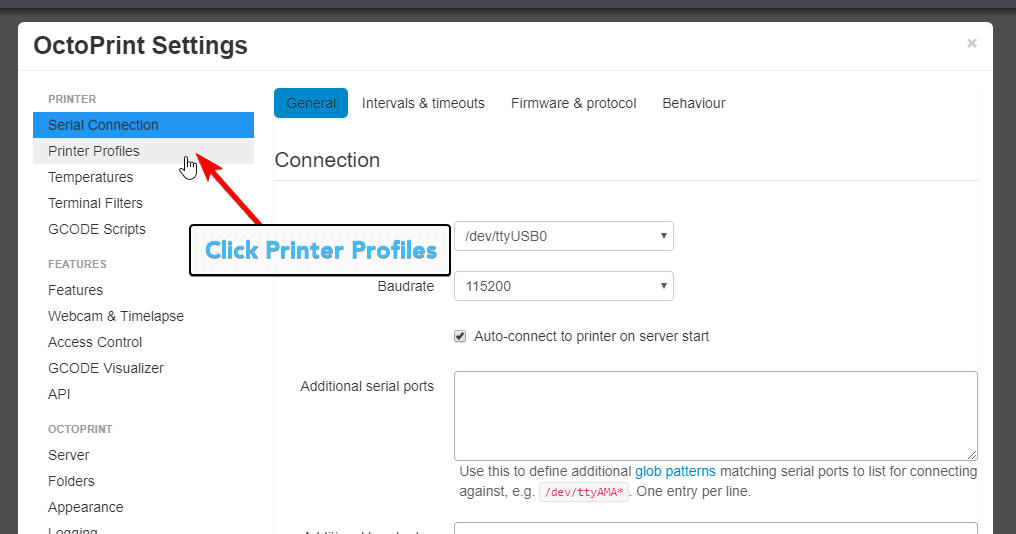The height and width of the screenshot is (534, 1016).
Task: Select the General tab
Action: pos(311,103)
